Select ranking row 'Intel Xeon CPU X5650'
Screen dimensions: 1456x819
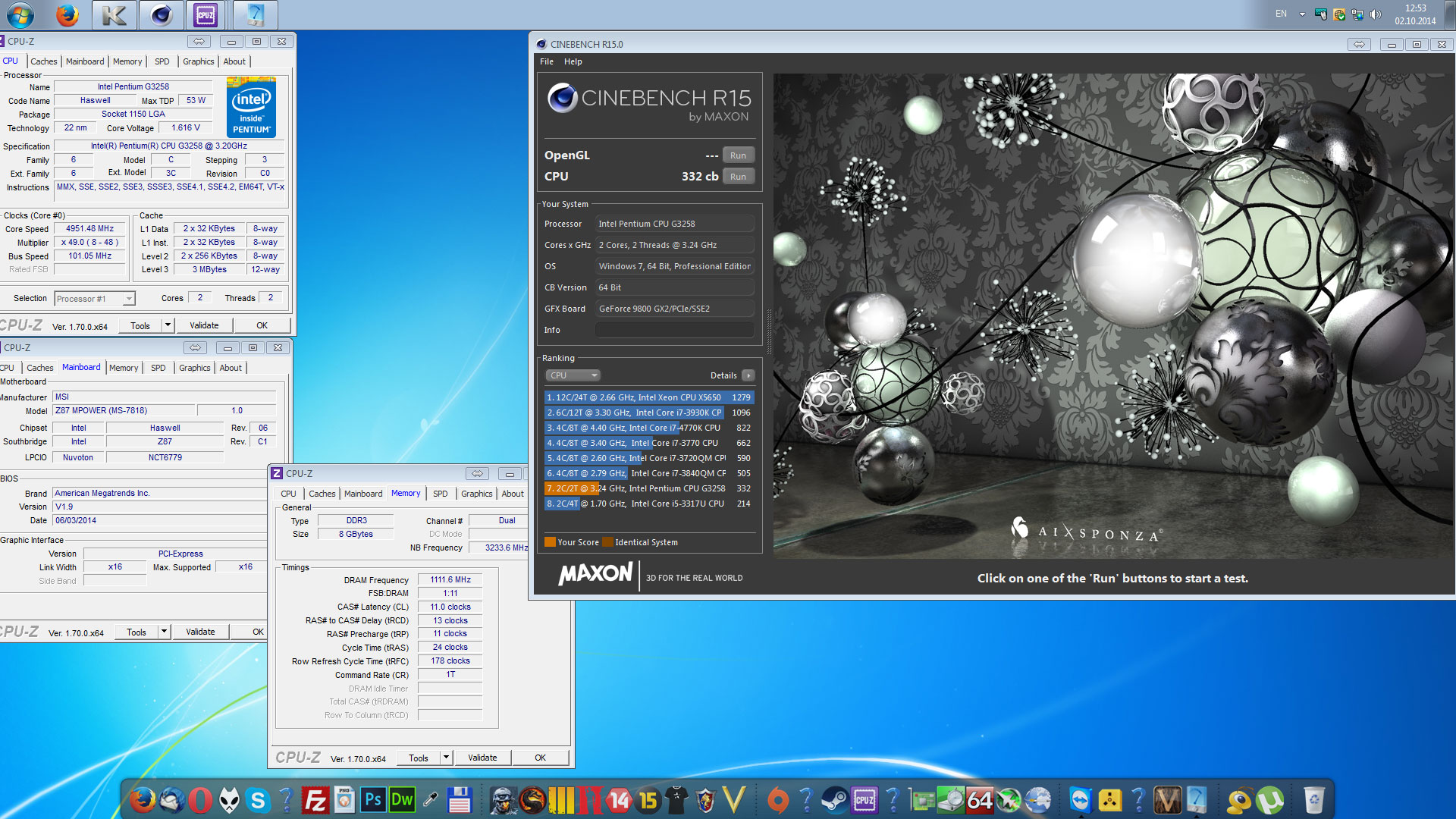[x=648, y=397]
